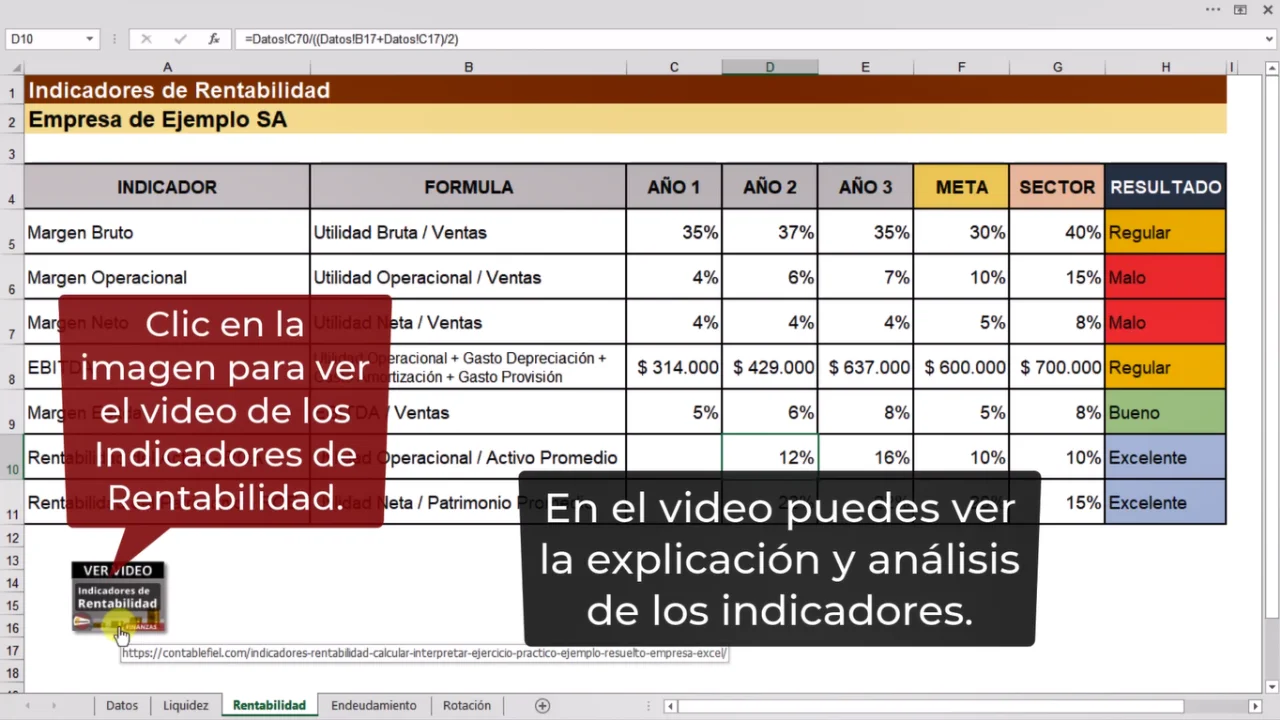This screenshot has width=1280, height=720.
Task: Click the Enter checkmark in formula bar
Action: tap(180, 39)
